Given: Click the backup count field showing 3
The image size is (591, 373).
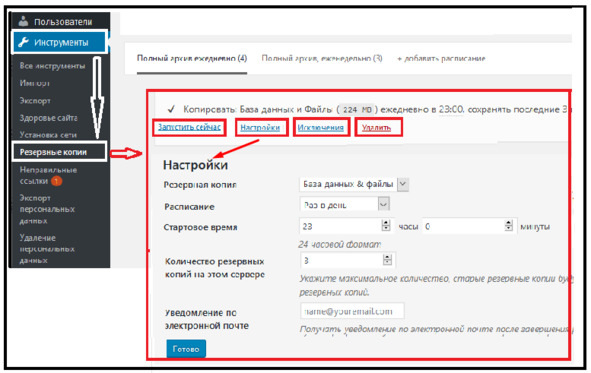Looking at the screenshot, I should pyautogui.click(x=348, y=260).
